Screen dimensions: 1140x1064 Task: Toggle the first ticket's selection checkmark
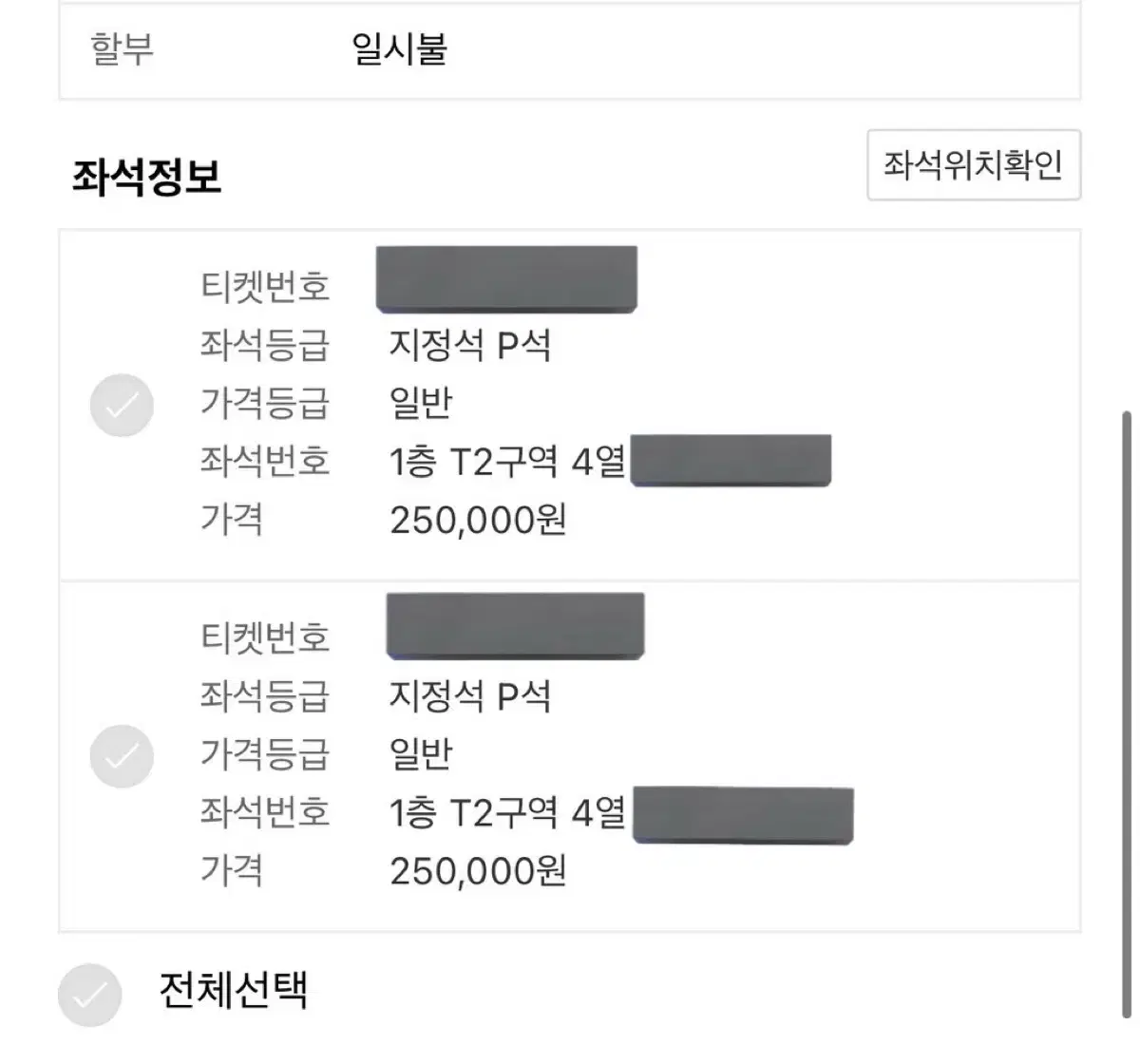(122, 406)
